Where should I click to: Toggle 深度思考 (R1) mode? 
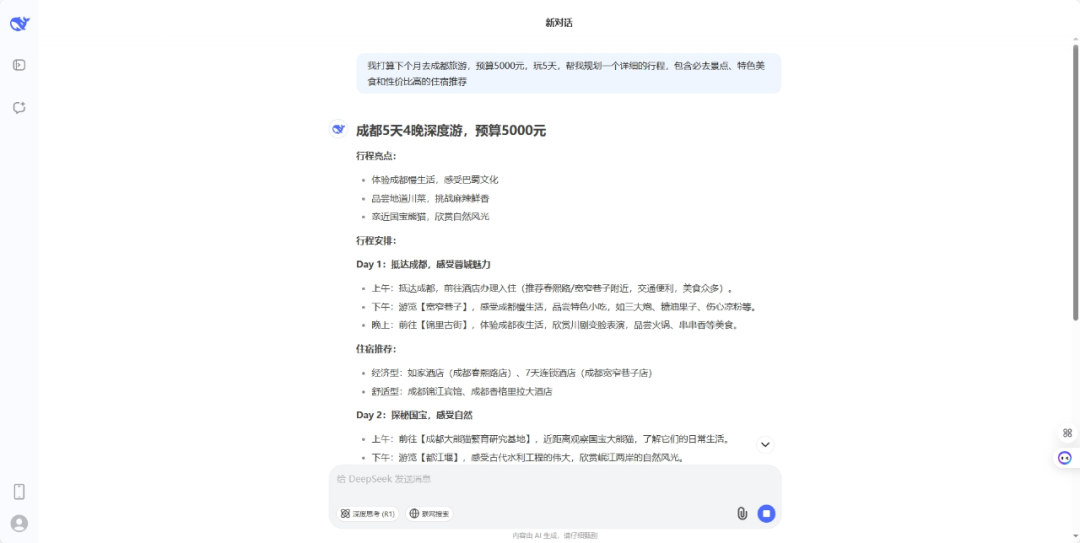coord(367,513)
